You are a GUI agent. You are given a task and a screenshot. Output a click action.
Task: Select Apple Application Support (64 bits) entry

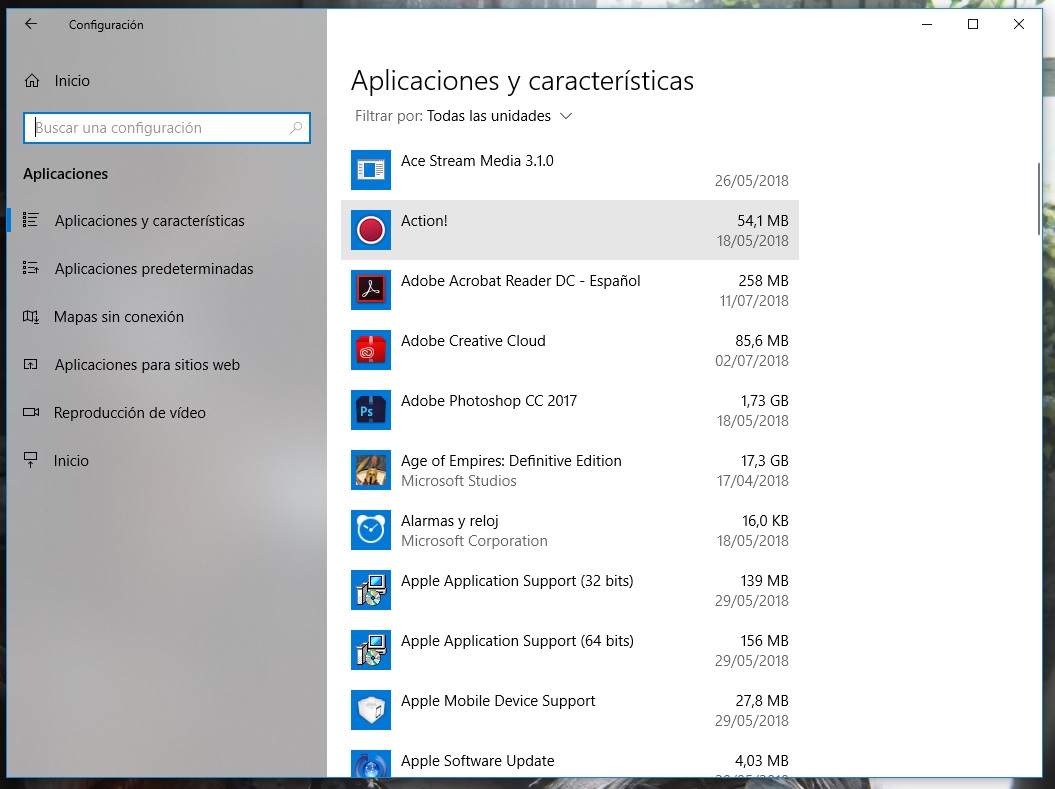[517, 641]
